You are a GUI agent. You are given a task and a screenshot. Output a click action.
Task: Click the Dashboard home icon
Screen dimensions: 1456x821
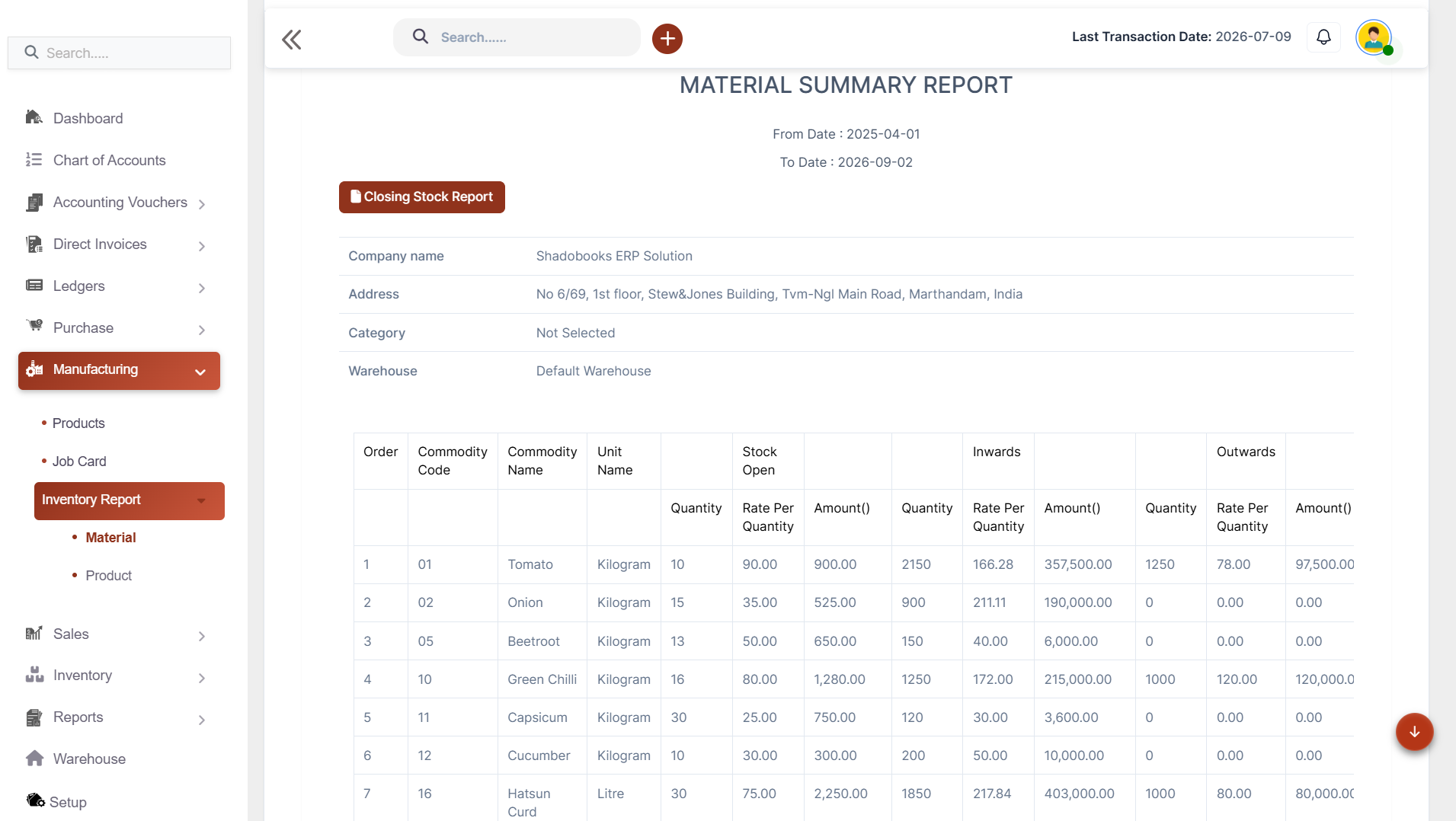tap(34, 117)
